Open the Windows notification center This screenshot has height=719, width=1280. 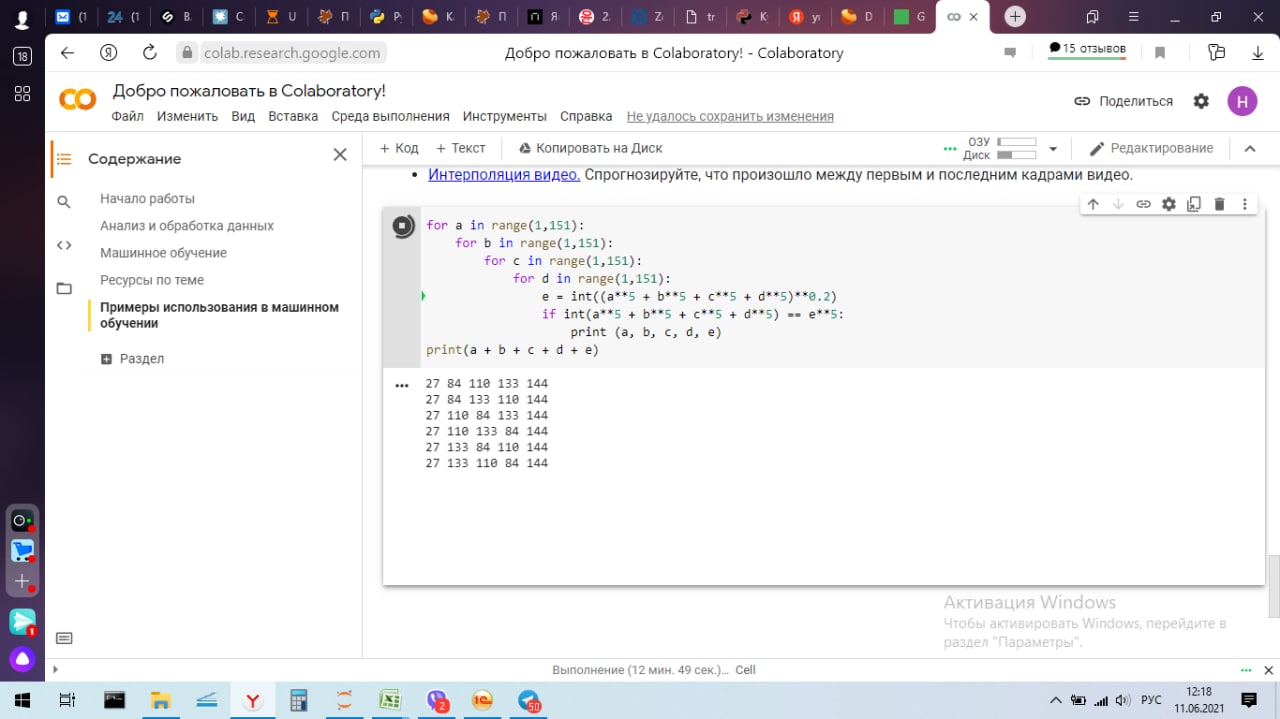coord(1249,700)
